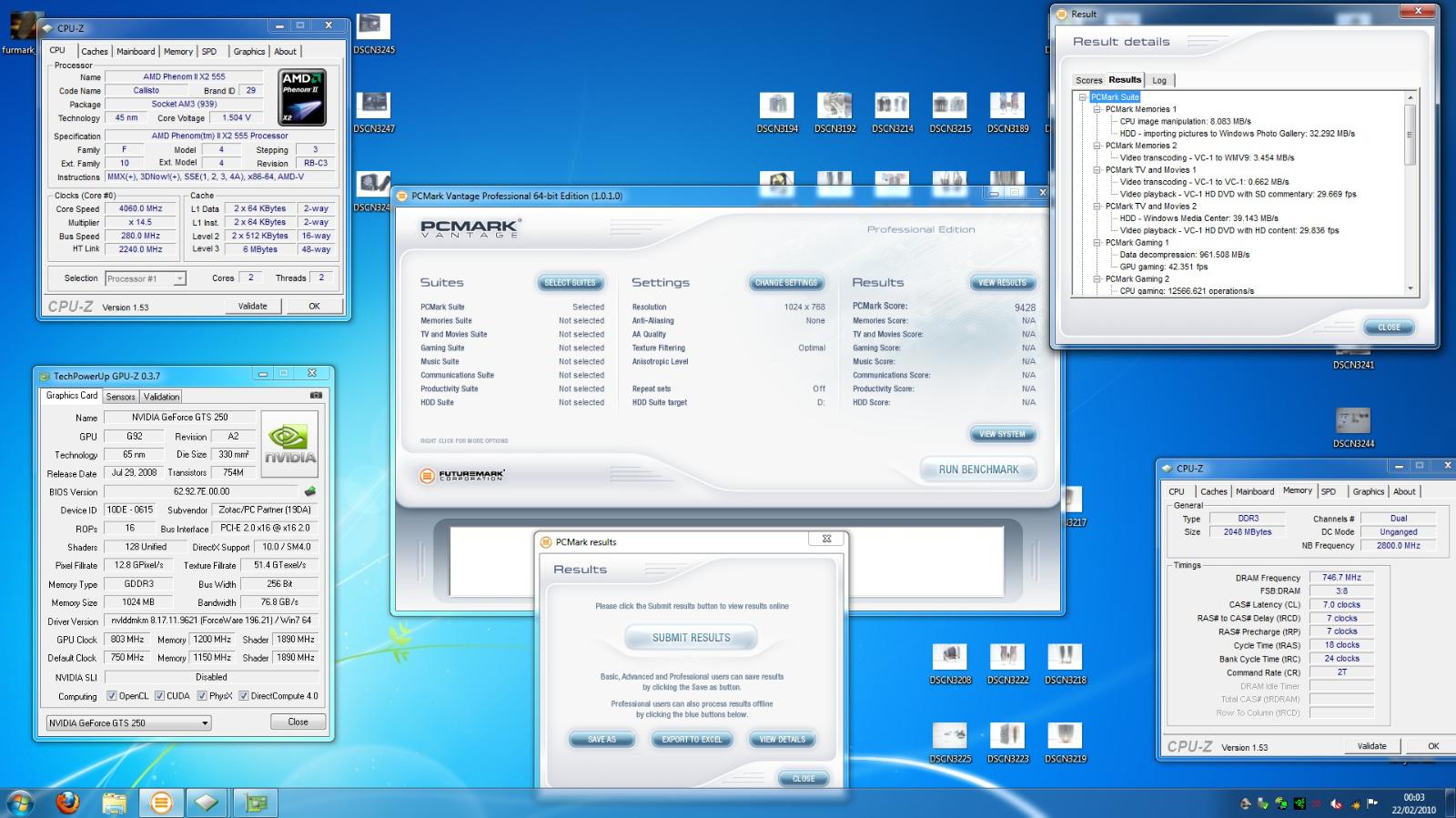
Task: Open the Processor #1 selection dropdown
Action: (x=146, y=278)
